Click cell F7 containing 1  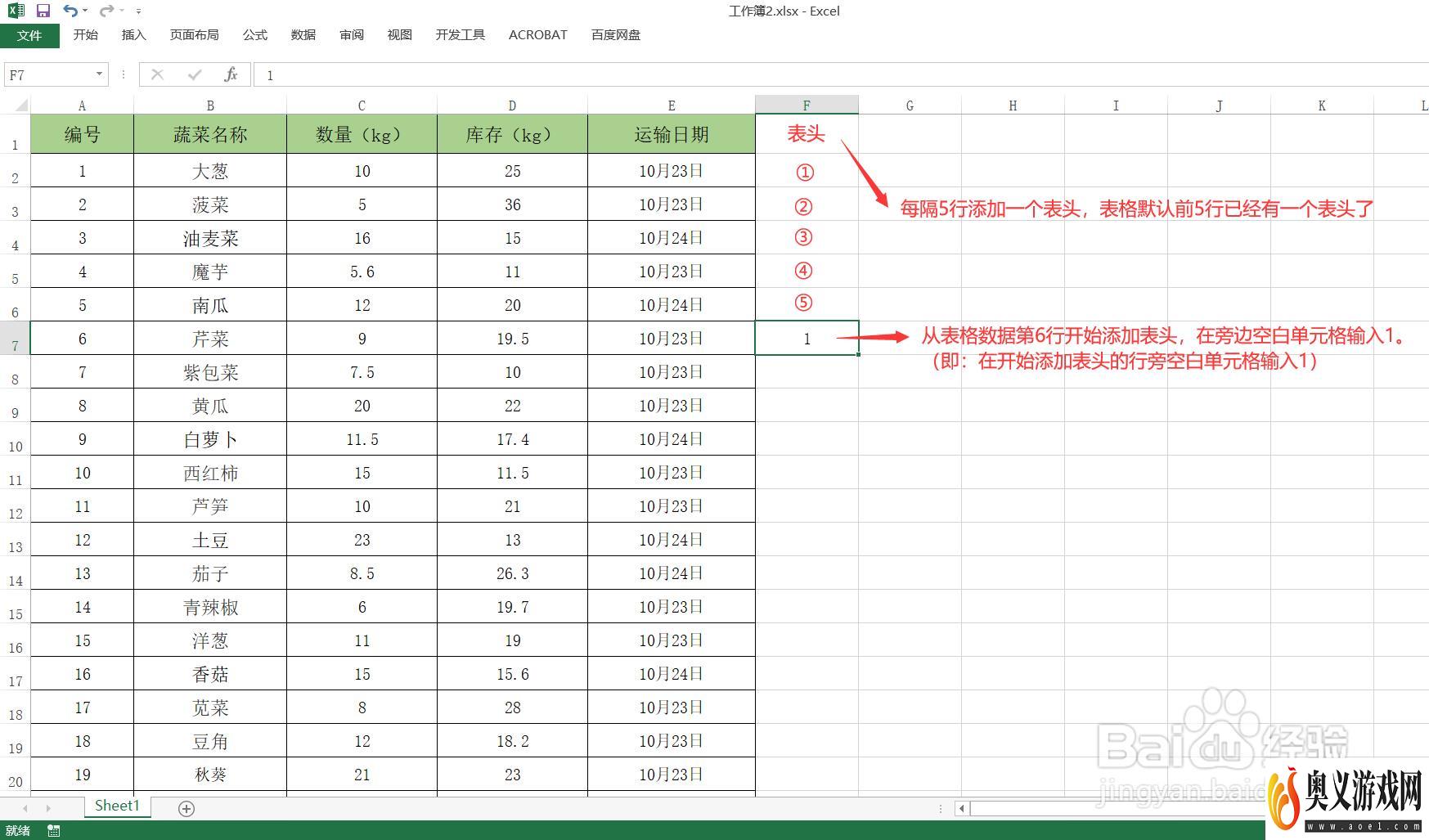807,339
